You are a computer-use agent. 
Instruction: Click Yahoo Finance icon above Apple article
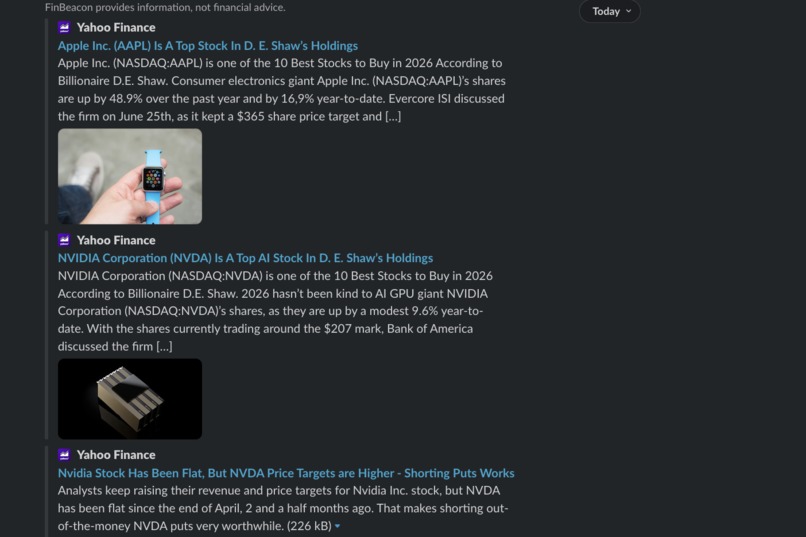[64, 27]
